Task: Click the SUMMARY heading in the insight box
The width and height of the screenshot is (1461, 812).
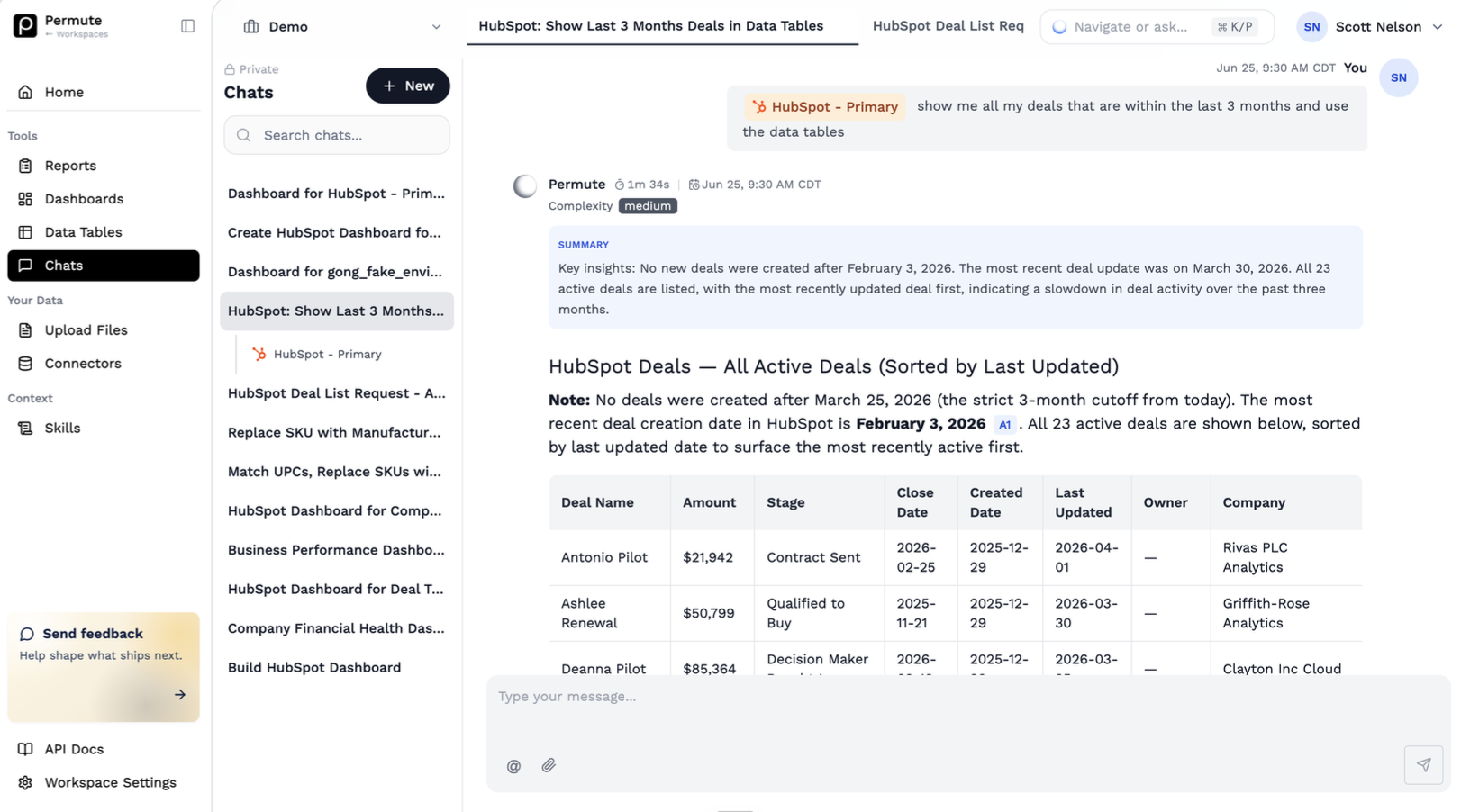Action: tap(583, 245)
